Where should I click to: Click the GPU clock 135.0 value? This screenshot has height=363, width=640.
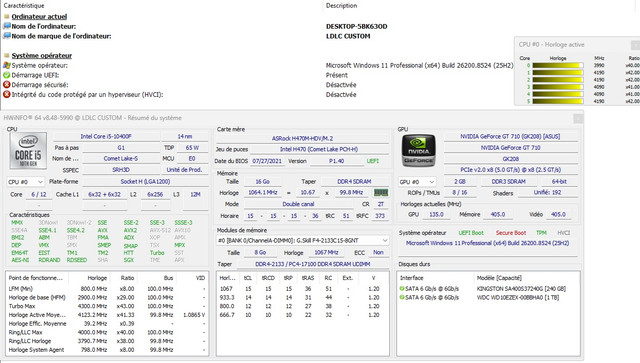(436, 214)
